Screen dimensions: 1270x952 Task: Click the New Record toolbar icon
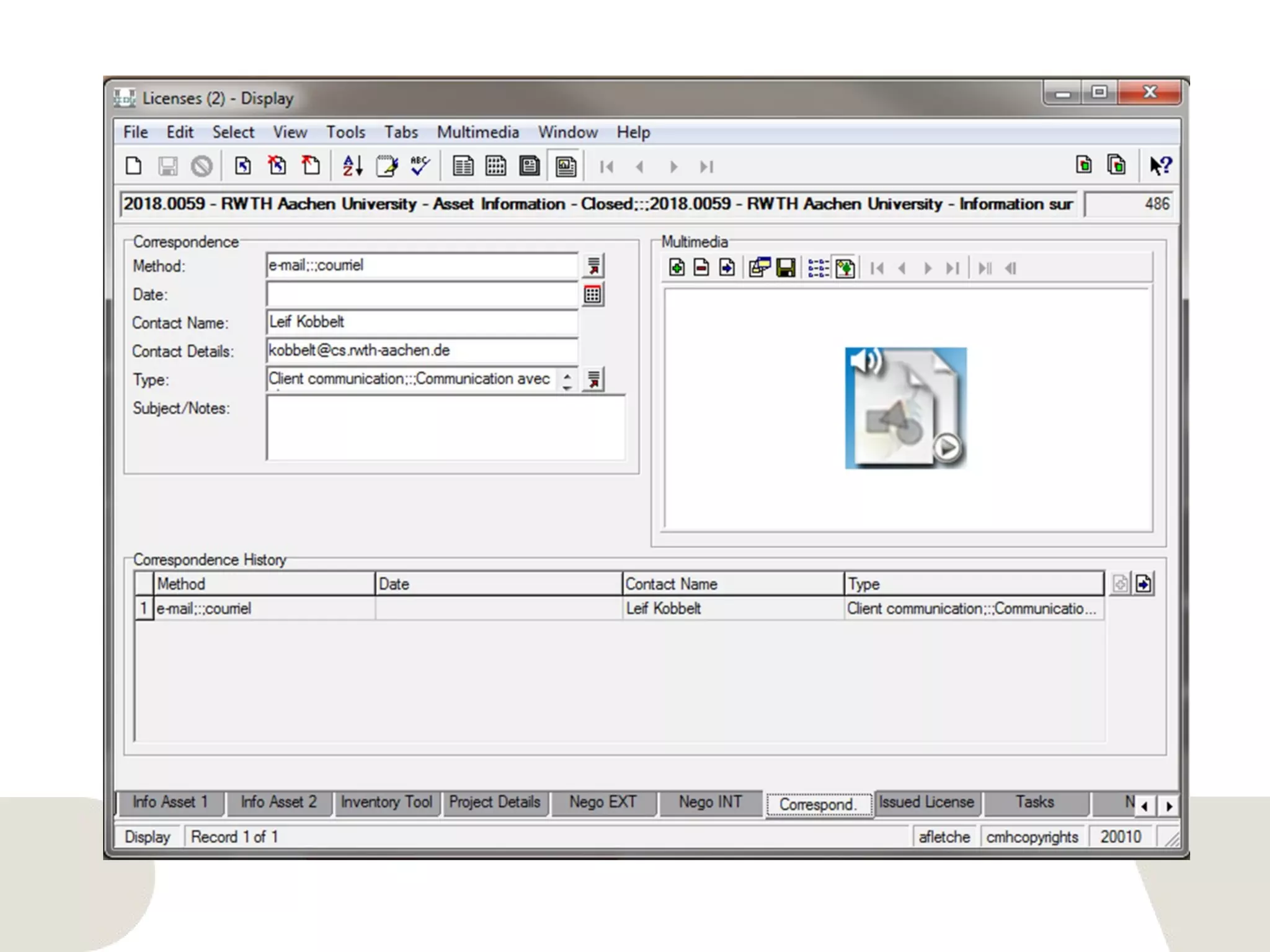133,166
